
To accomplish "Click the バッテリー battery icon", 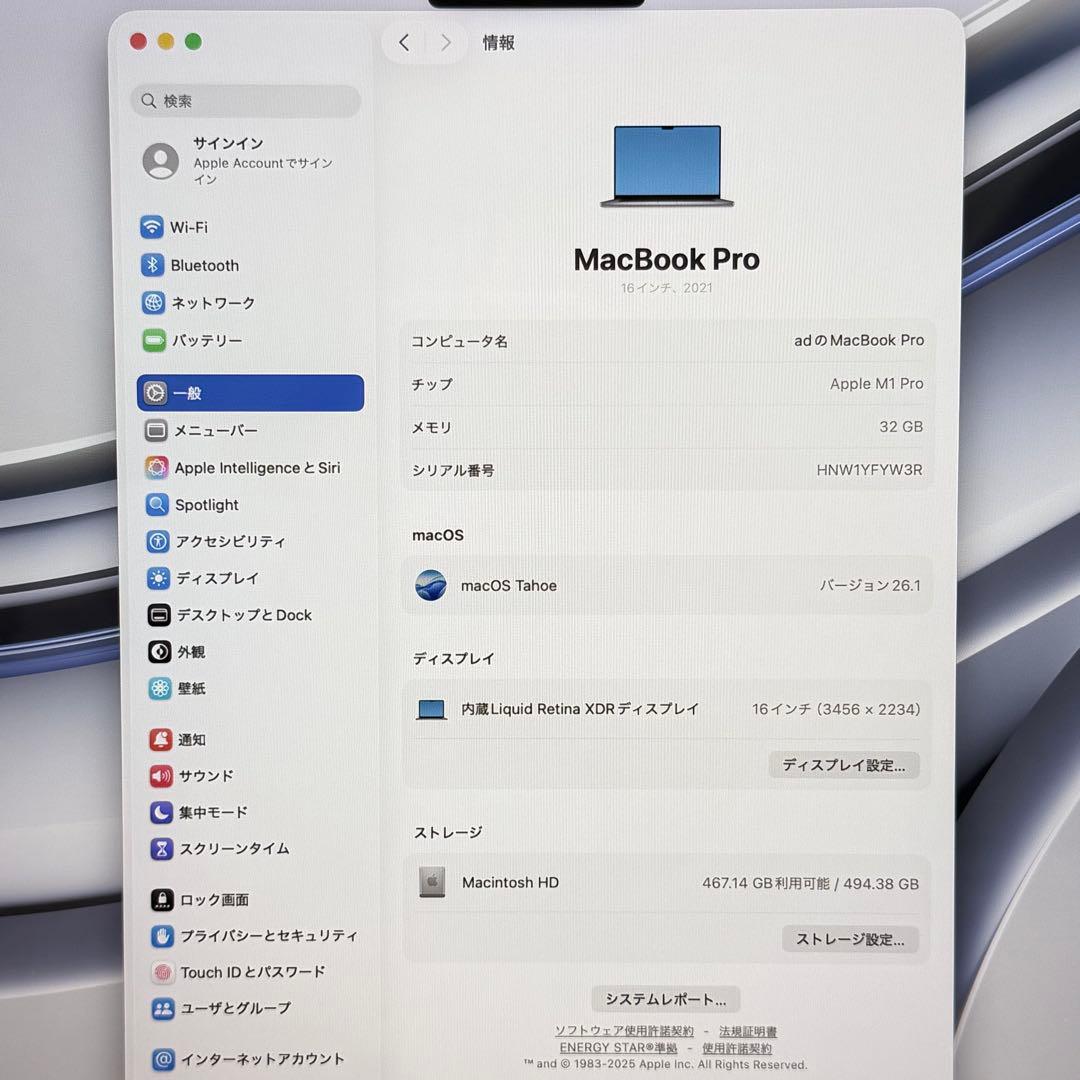I will (x=154, y=340).
